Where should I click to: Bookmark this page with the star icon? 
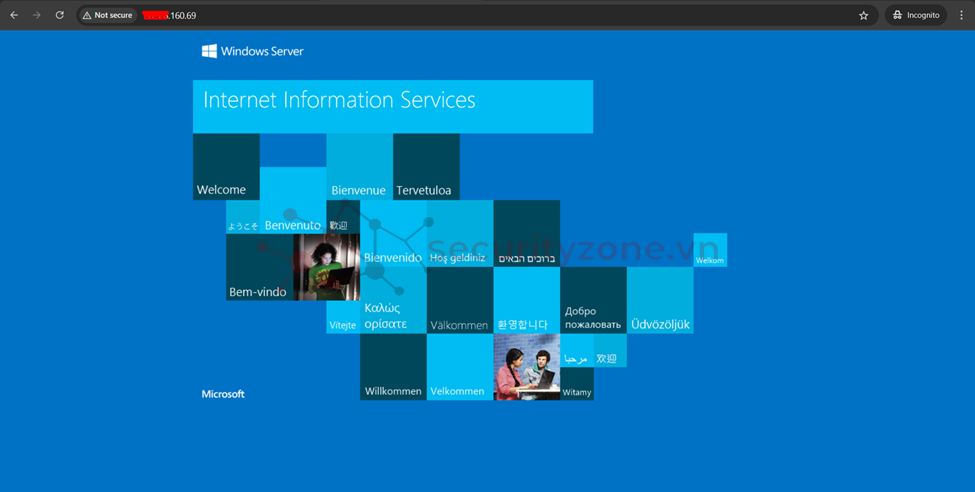(x=864, y=16)
